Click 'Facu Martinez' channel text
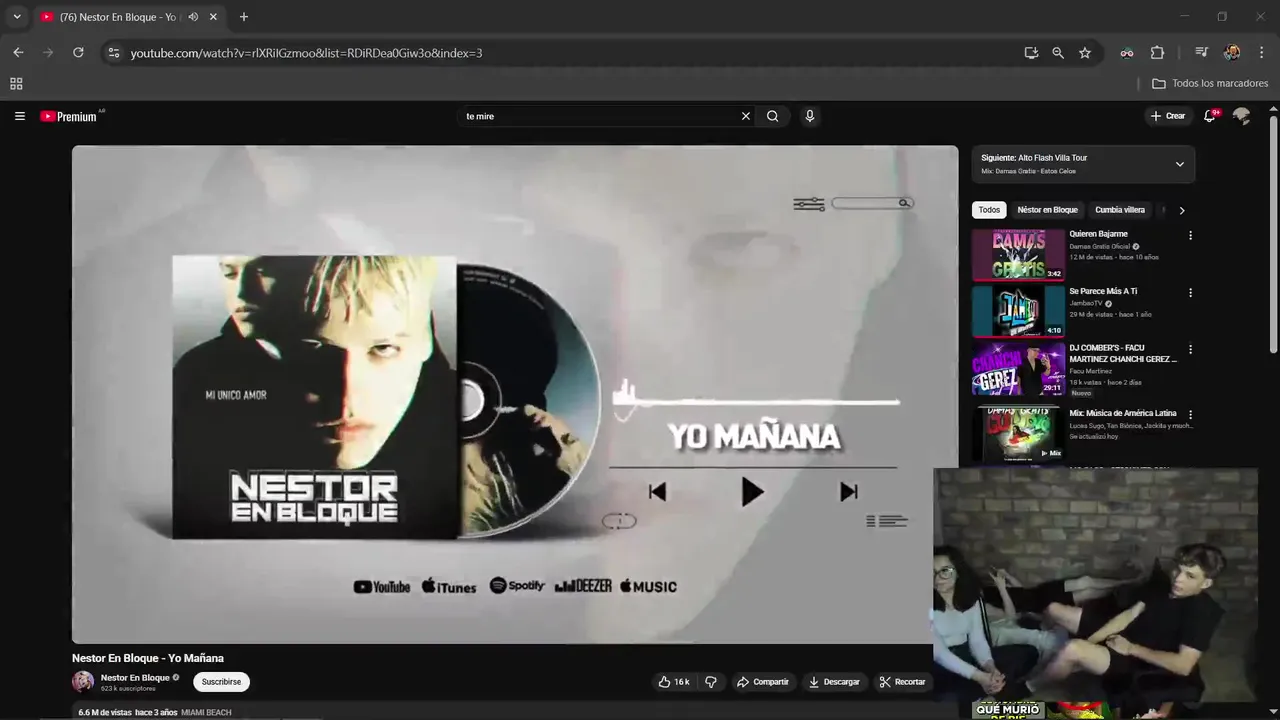Screen dimensions: 1280x720 click(1090, 371)
